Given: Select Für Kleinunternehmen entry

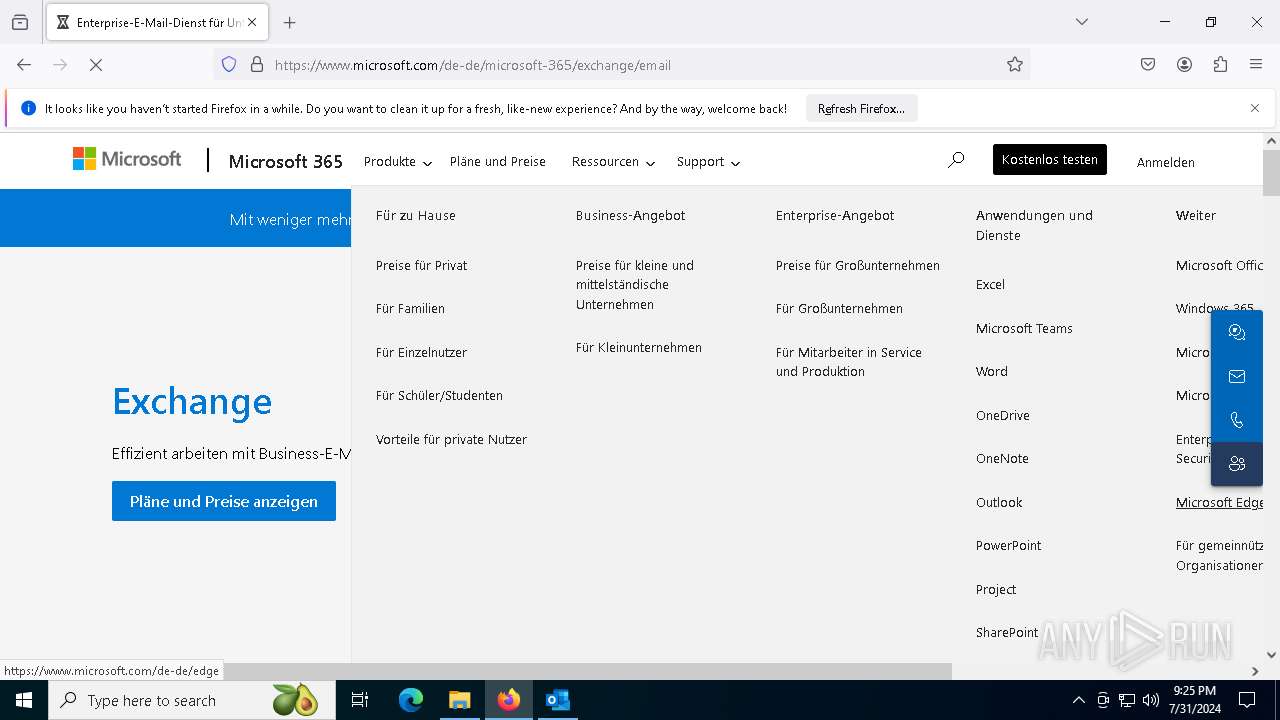Looking at the screenshot, I should click(639, 348).
